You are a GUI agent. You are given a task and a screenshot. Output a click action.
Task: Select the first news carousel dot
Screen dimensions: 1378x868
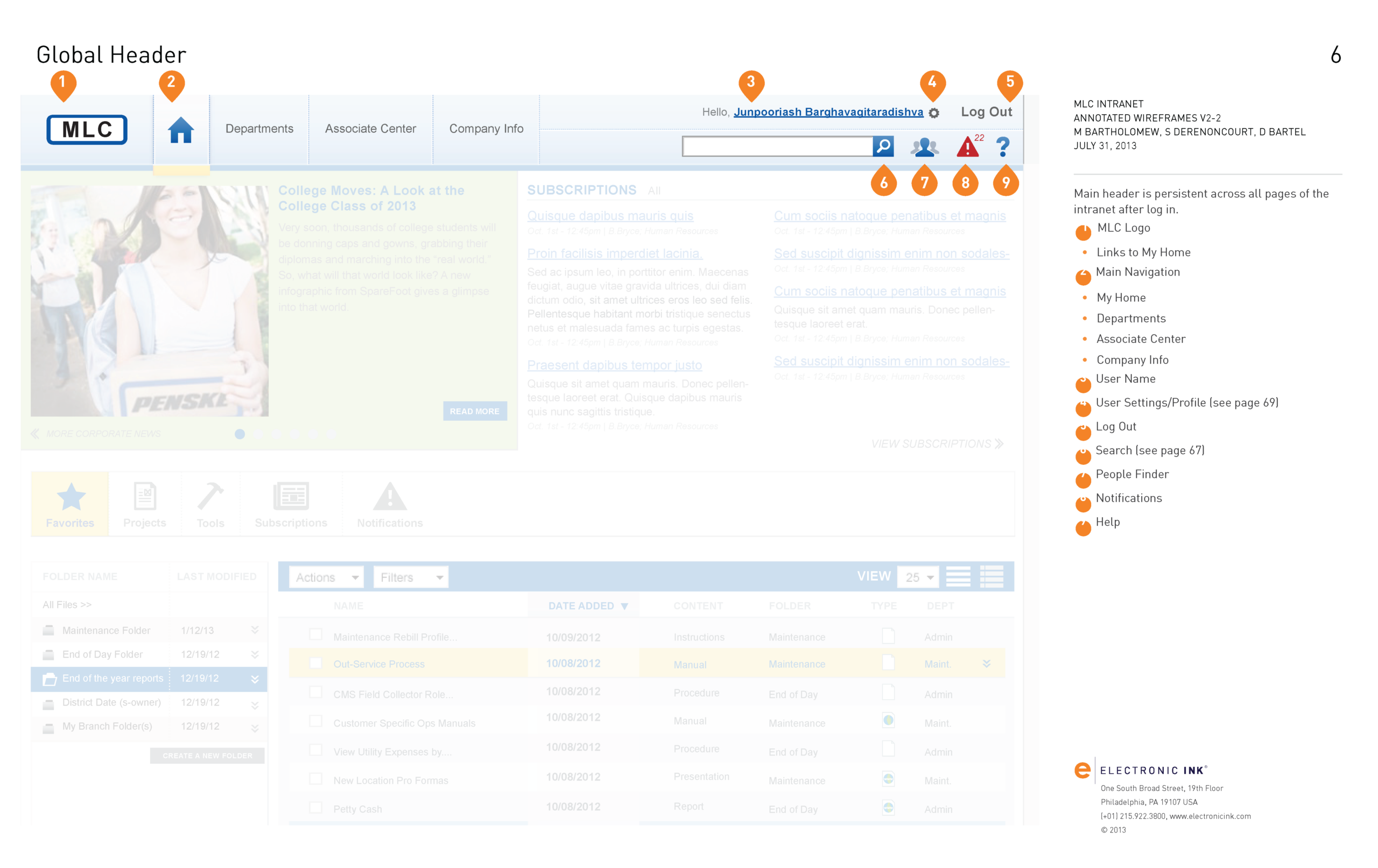240,434
